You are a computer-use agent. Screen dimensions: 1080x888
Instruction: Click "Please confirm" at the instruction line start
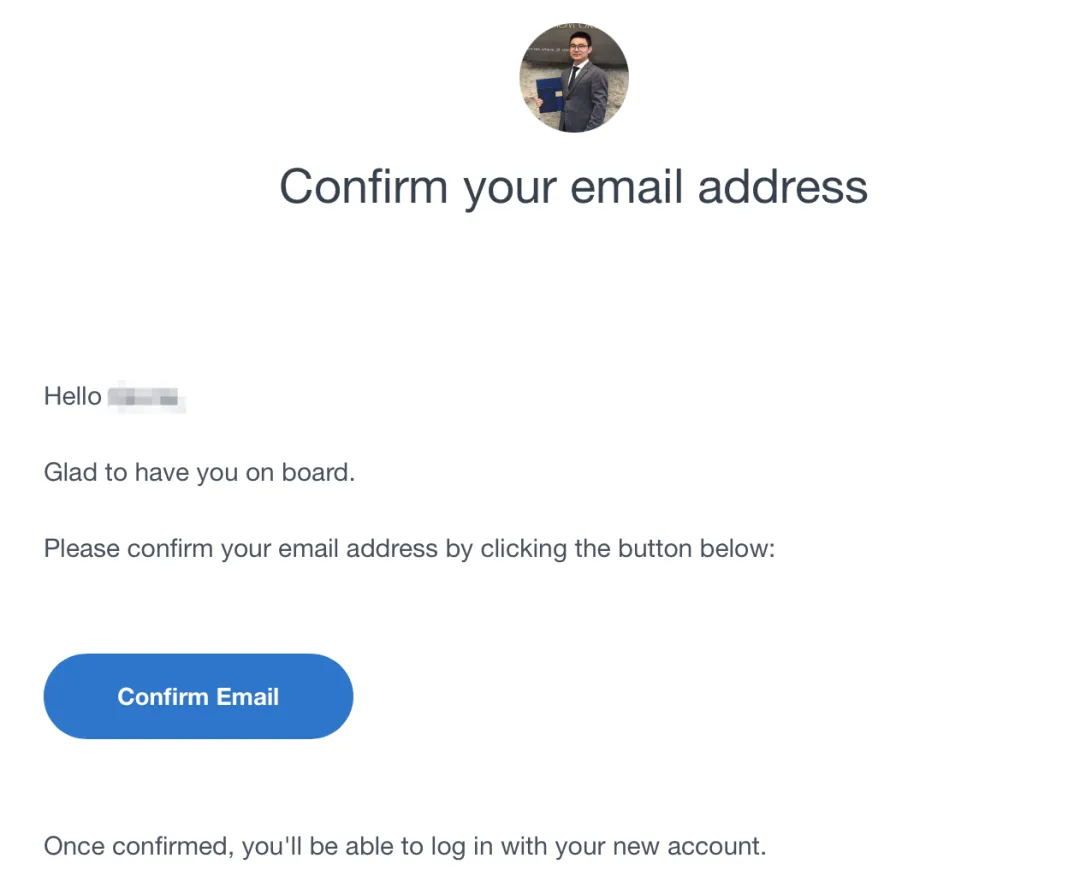[128, 548]
